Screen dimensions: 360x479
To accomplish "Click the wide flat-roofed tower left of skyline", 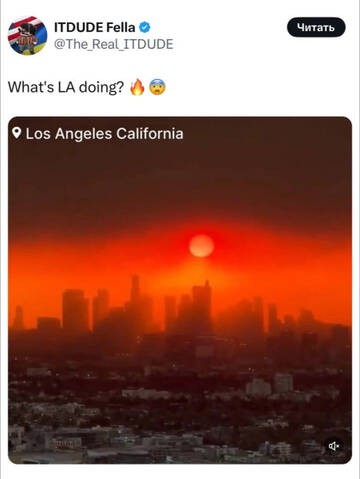I will pos(75,310).
